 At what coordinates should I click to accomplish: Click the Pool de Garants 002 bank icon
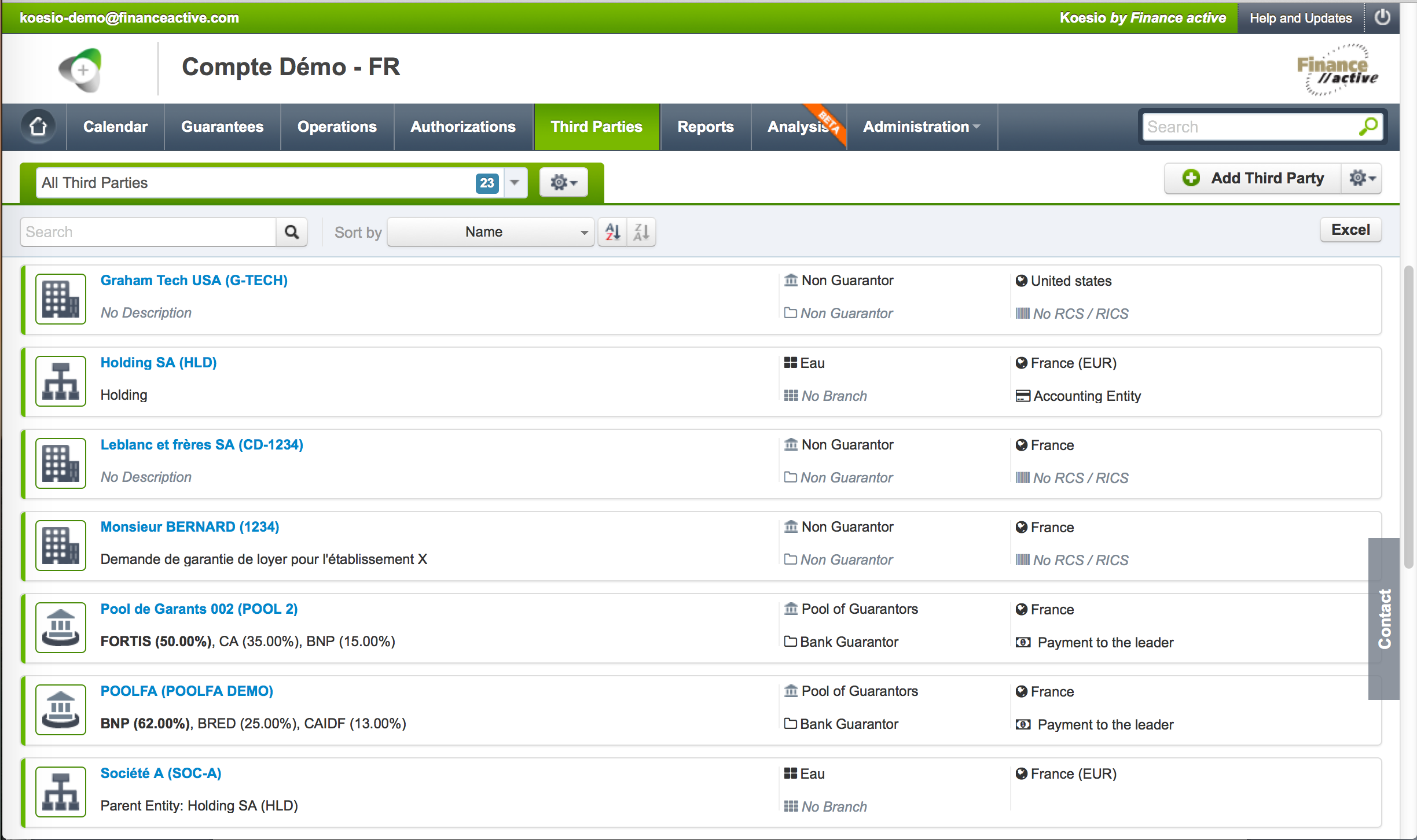click(x=61, y=628)
